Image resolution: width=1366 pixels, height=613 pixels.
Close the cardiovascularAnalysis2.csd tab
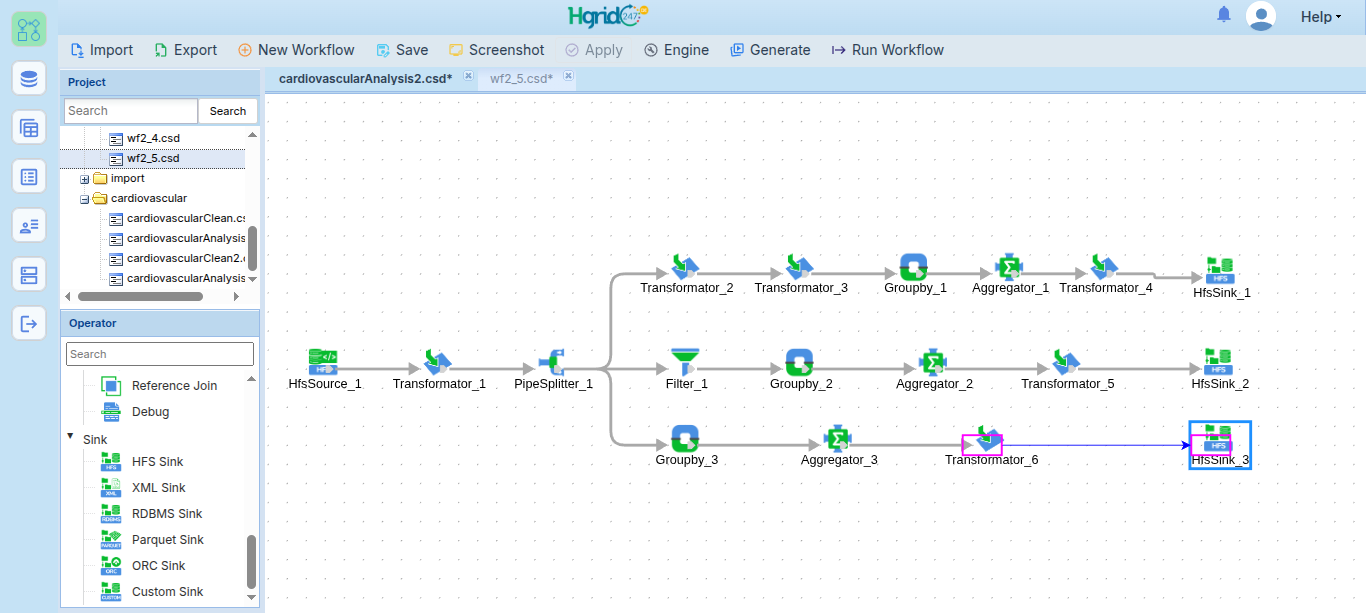468,76
